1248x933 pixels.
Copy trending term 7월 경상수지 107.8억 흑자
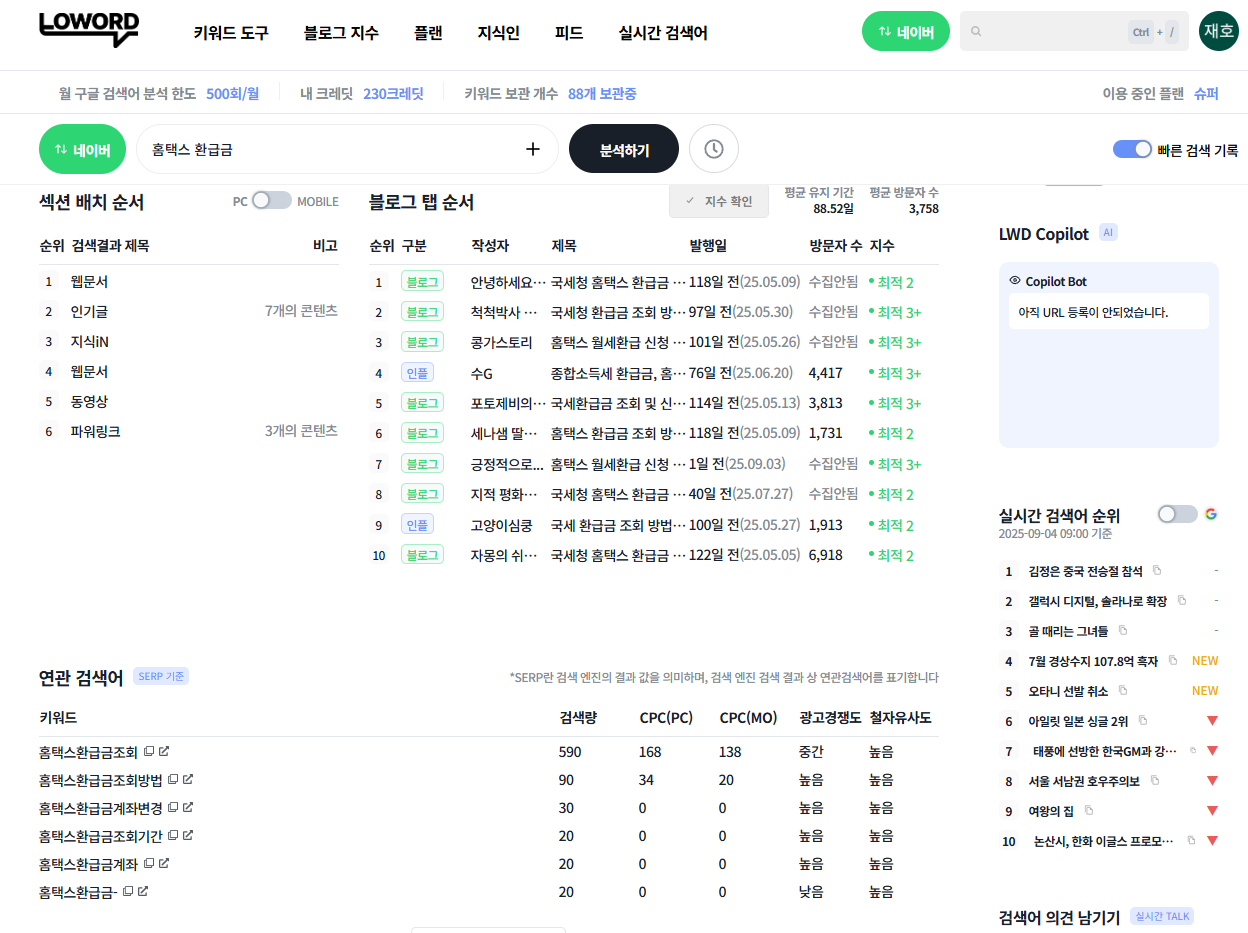[1173, 660]
